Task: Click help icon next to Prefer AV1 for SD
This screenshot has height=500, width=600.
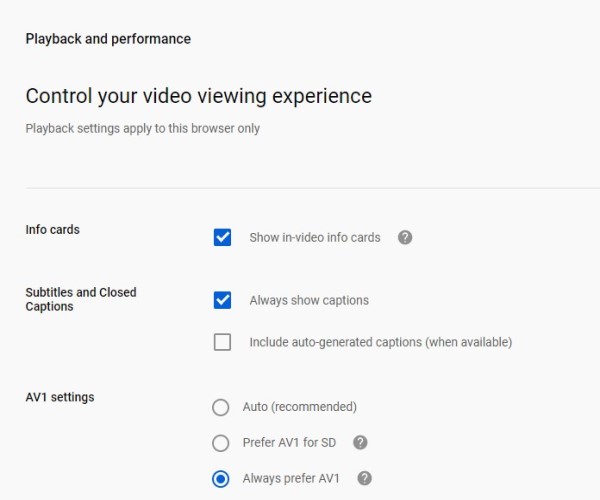Action: pyautogui.click(x=360, y=443)
